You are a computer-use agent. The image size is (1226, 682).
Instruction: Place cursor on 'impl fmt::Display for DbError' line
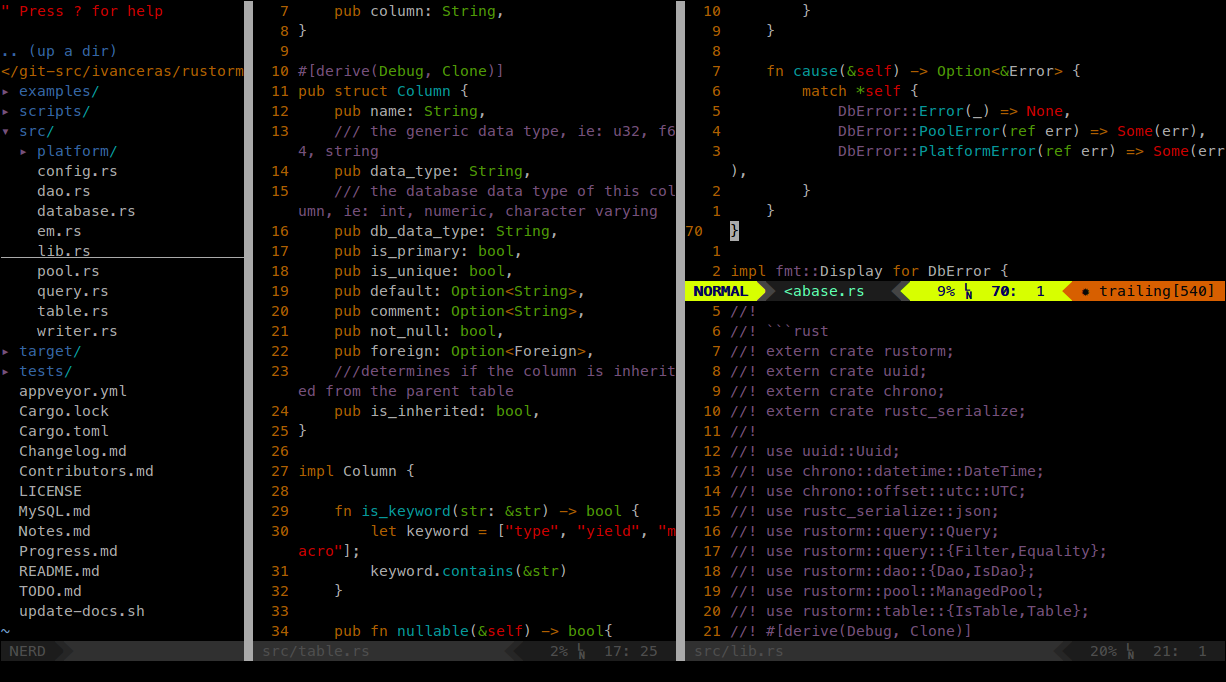pyautogui.click(x=869, y=271)
